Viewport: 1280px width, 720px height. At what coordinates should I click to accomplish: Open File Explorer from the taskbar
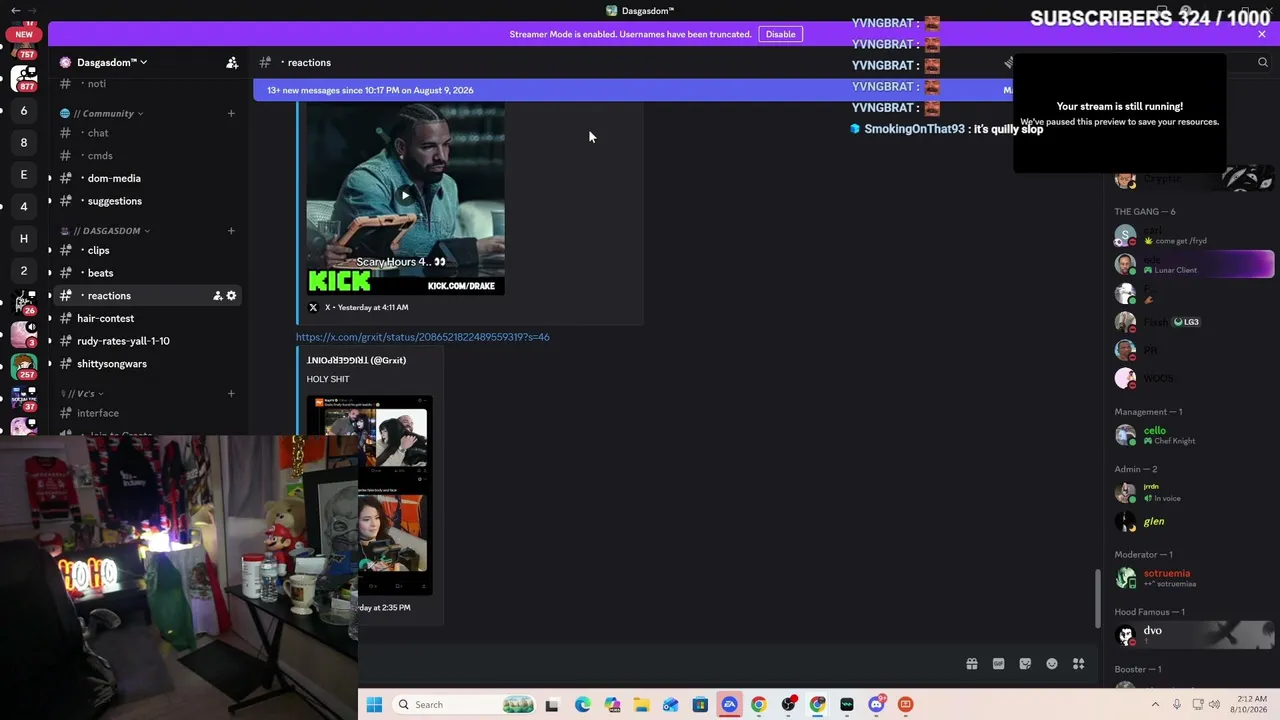[x=641, y=705]
